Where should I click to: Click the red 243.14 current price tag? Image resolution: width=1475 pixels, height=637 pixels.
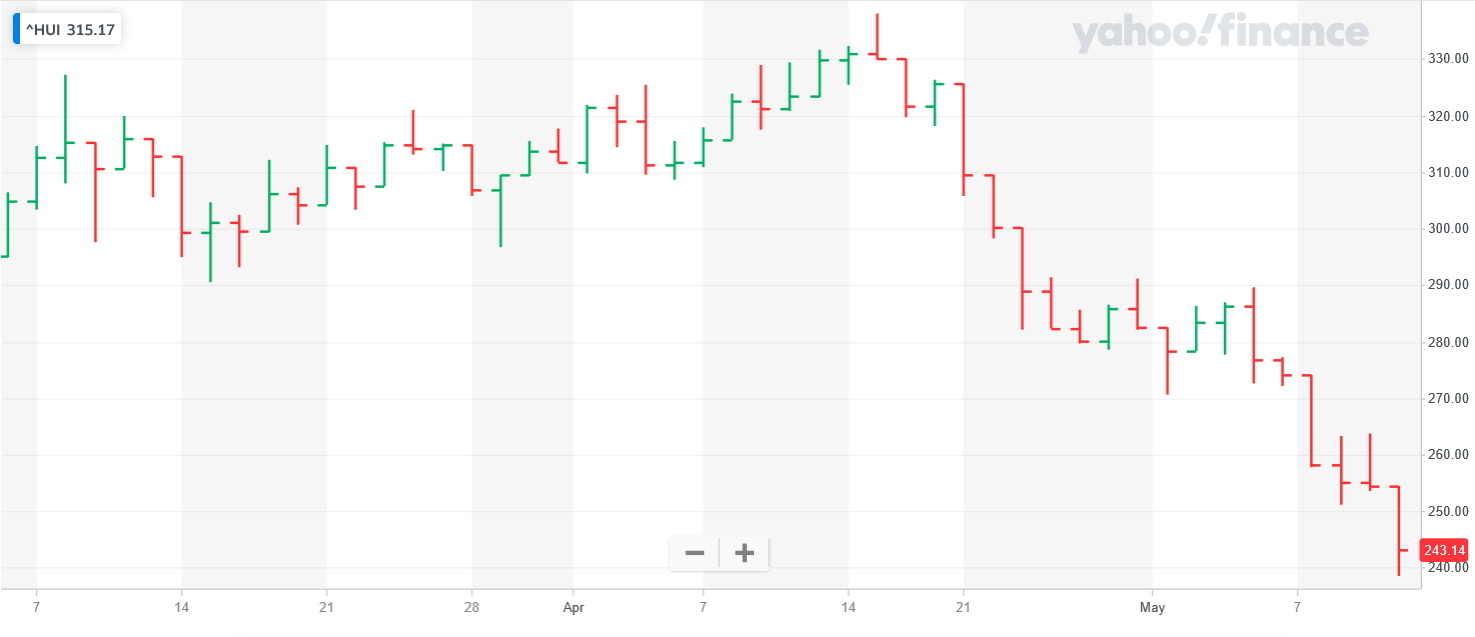point(1444,550)
